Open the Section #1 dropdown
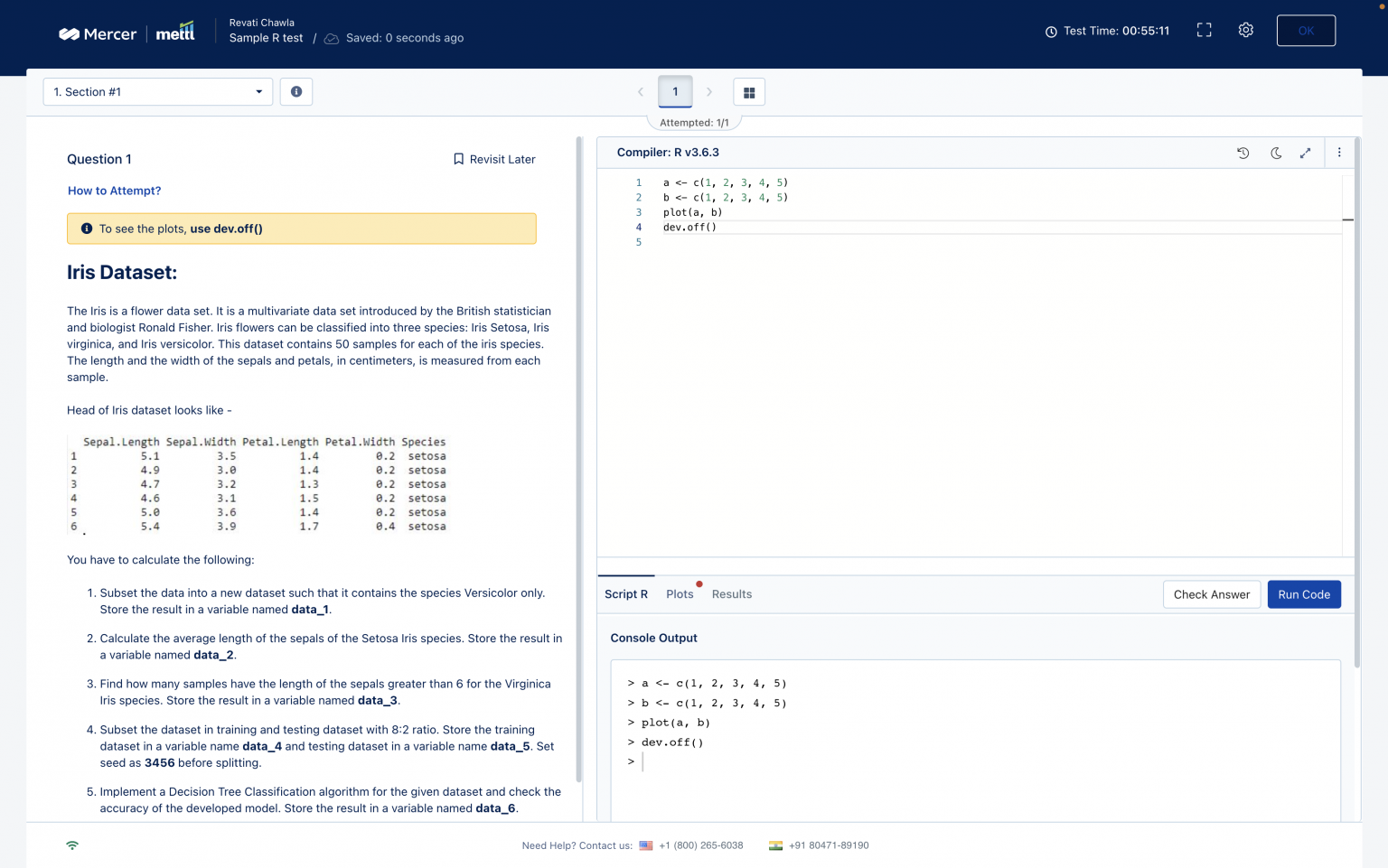 (157, 91)
